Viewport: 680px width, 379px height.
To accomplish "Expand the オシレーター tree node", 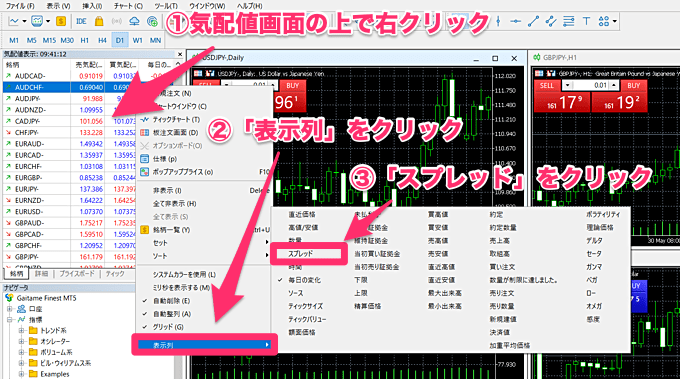I will (x=21, y=341).
